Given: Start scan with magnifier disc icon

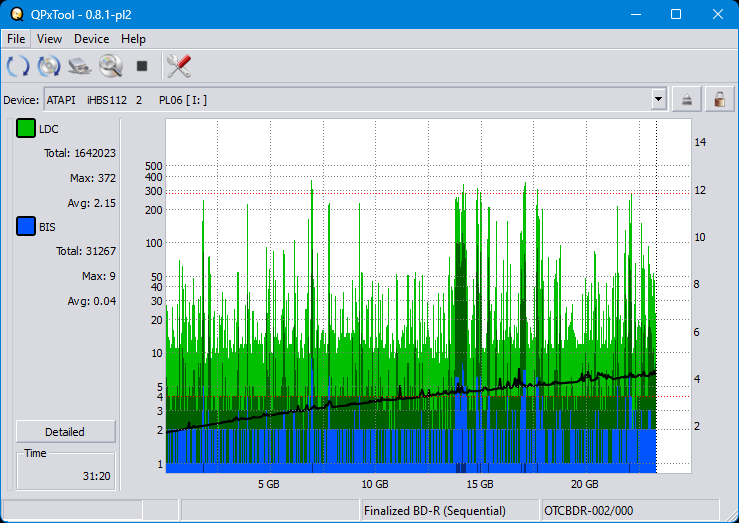Looking at the screenshot, I should (111, 65).
